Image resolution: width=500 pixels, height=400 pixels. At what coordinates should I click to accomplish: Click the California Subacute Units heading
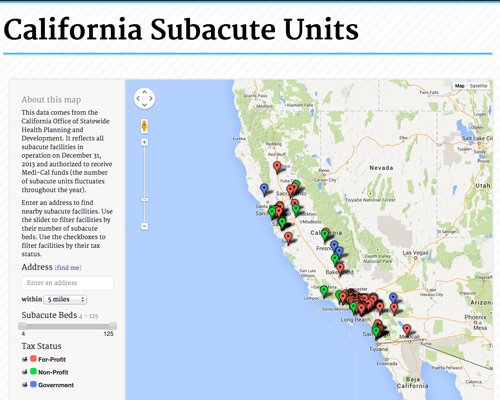[x=181, y=29]
